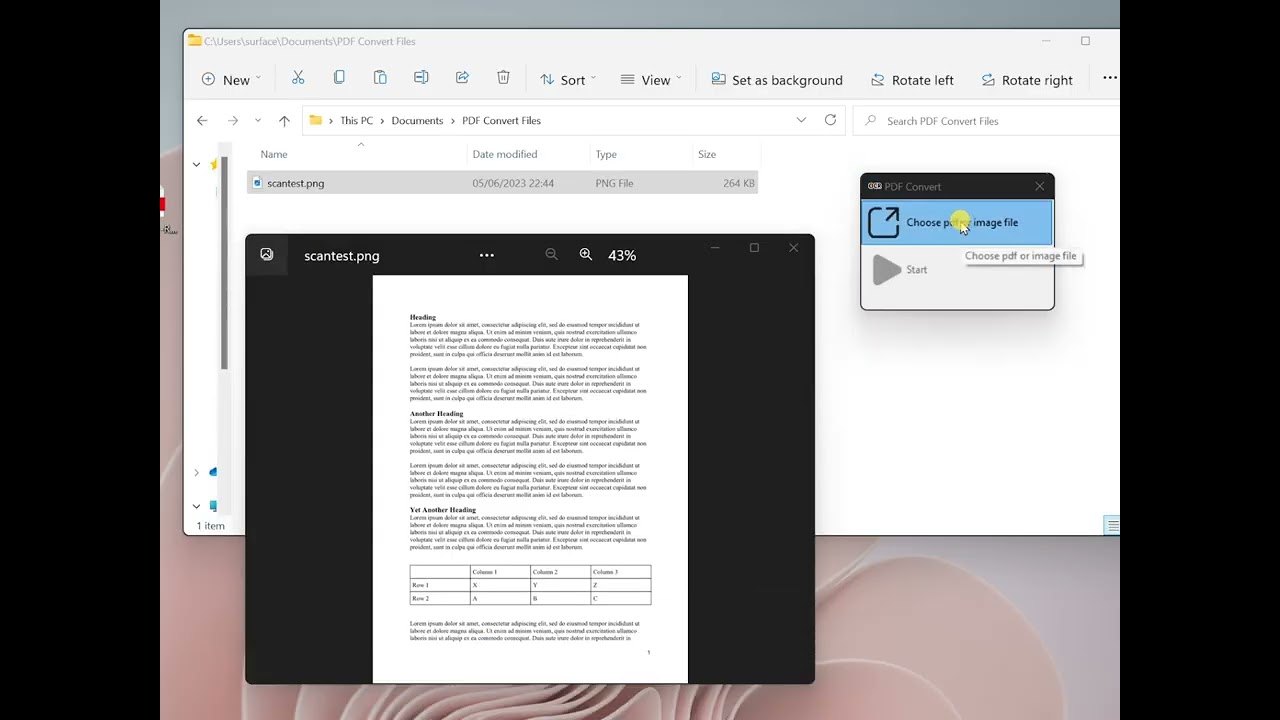Open the Sort dropdown menu
The width and height of the screenshot is (1280, 720).
point(567,80)
